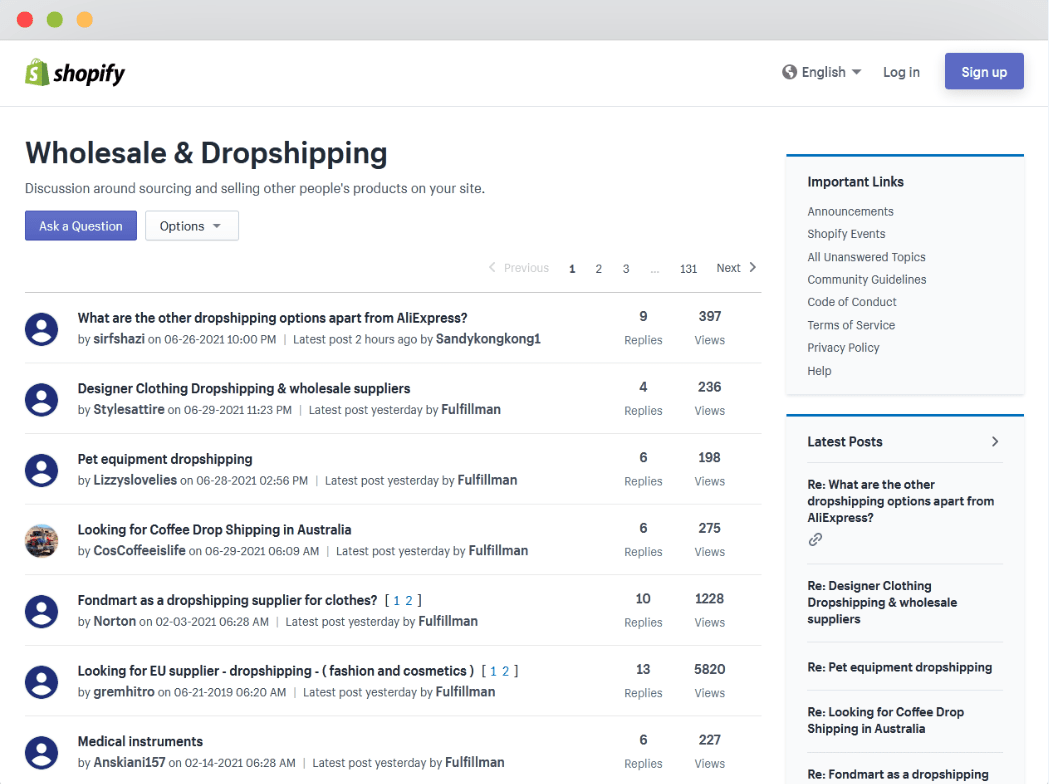Click the Latest Posts arrow chevron

click(995, 442)
